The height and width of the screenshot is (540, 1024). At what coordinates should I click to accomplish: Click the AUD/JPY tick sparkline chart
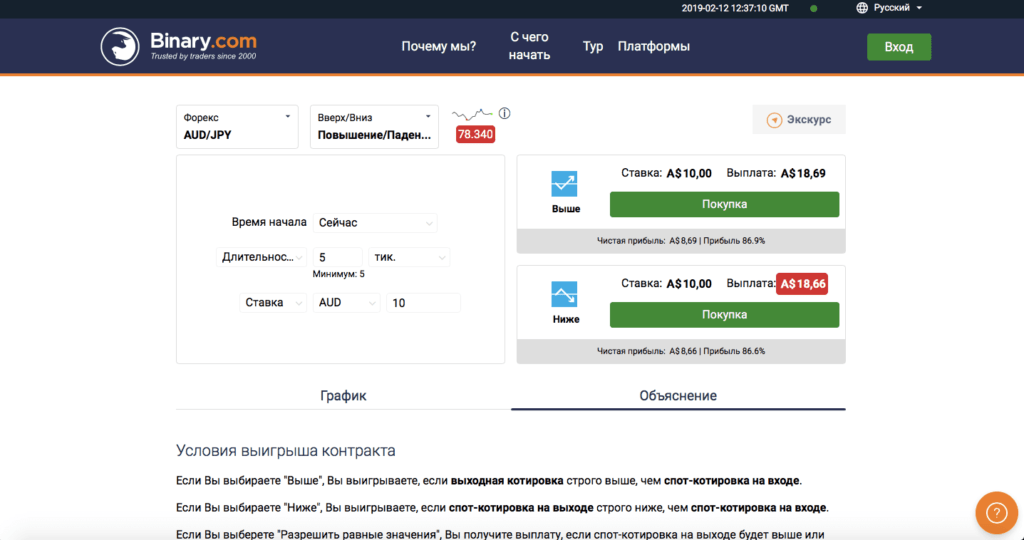473,113
